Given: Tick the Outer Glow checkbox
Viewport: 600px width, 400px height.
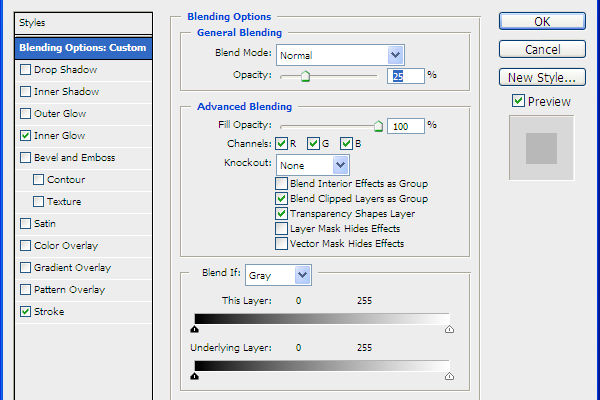Looking at the screenshot, I should tap(26, 114).
